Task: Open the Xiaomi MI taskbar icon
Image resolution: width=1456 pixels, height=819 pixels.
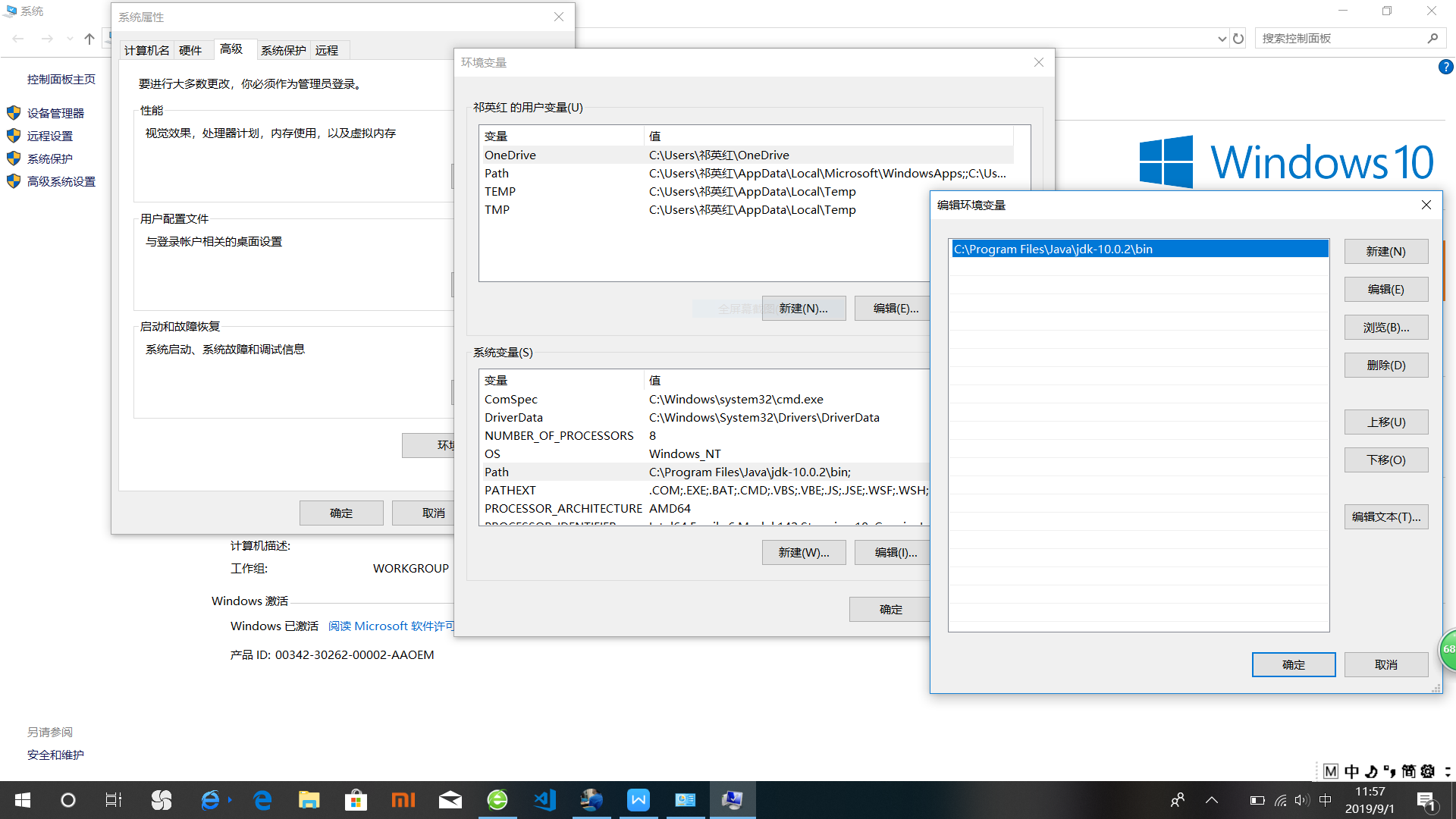Action: (403, 800)
